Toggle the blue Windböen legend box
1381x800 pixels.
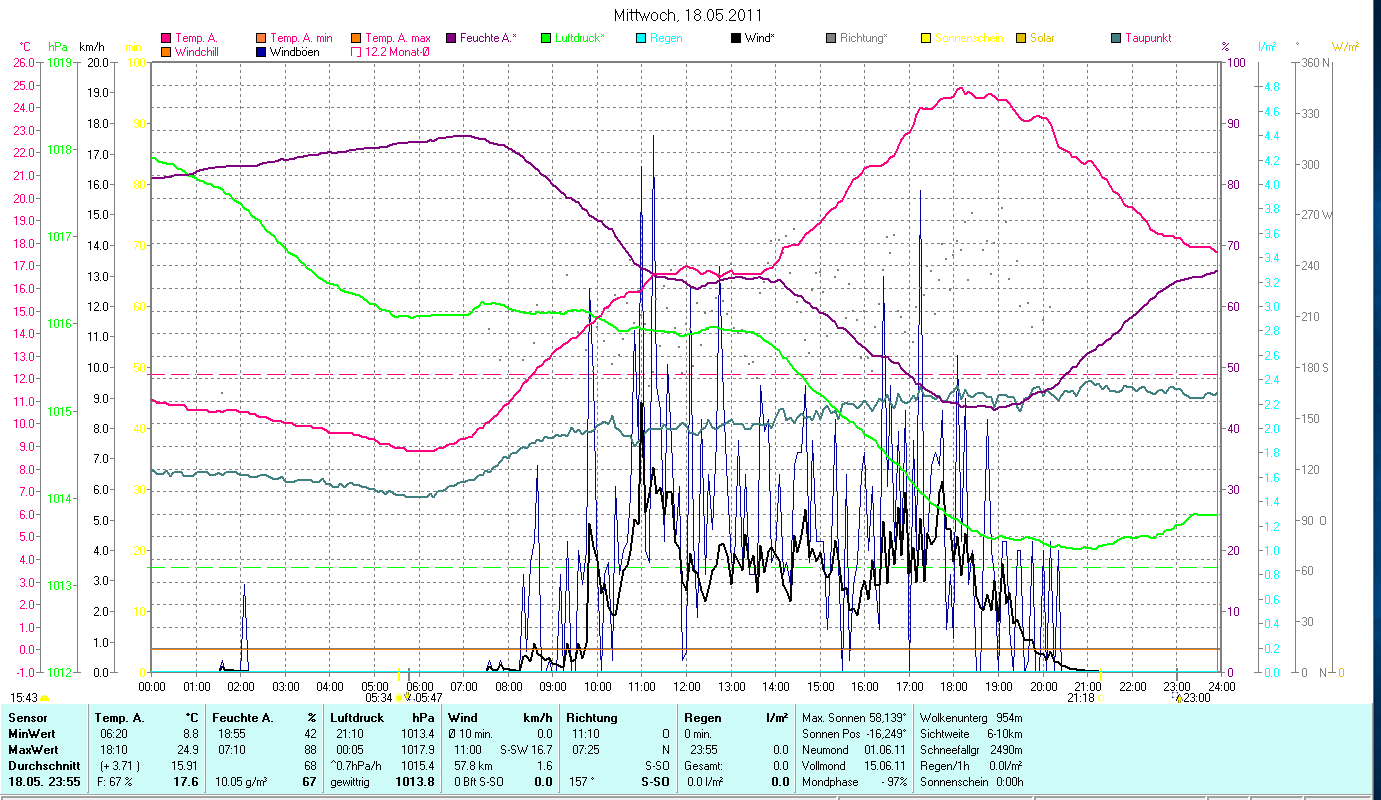(261, 52)
